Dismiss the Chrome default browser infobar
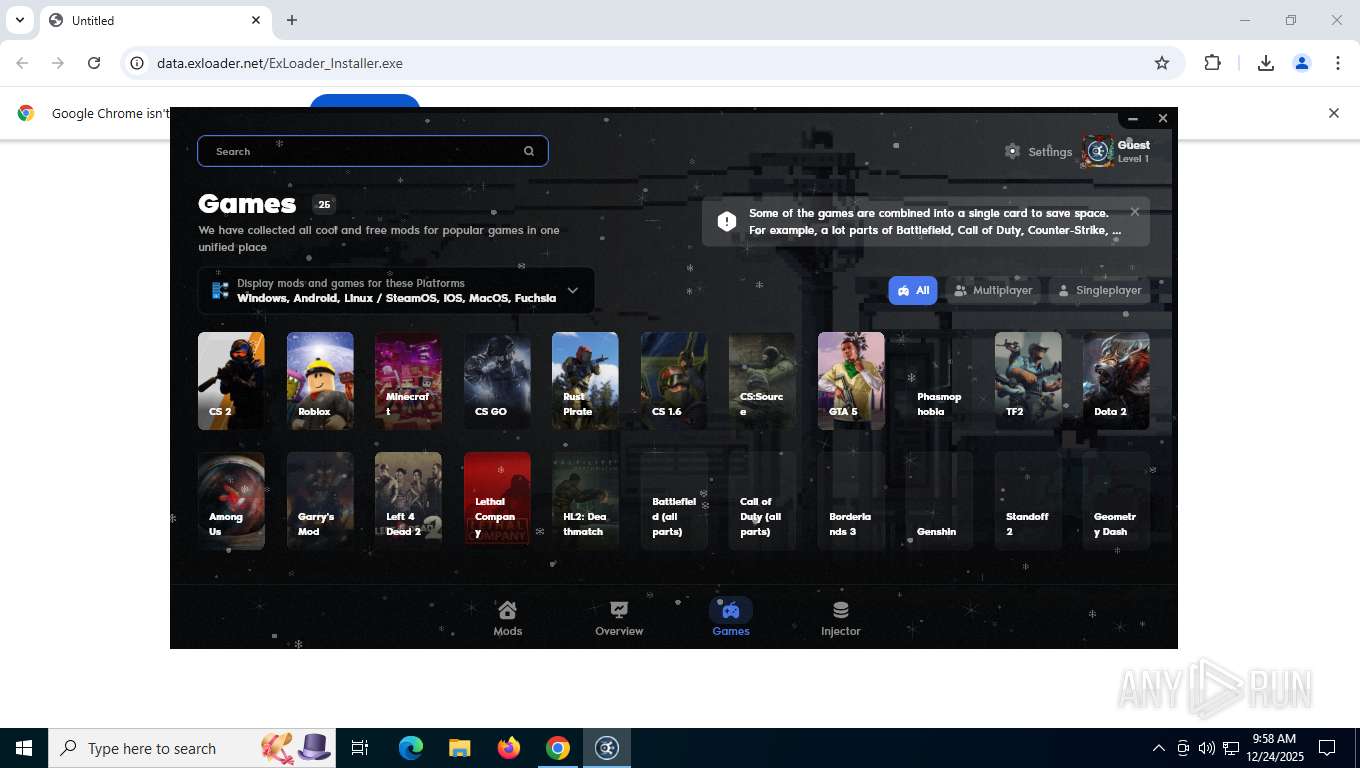1360x768 pixels. (x=1333, y=113)
